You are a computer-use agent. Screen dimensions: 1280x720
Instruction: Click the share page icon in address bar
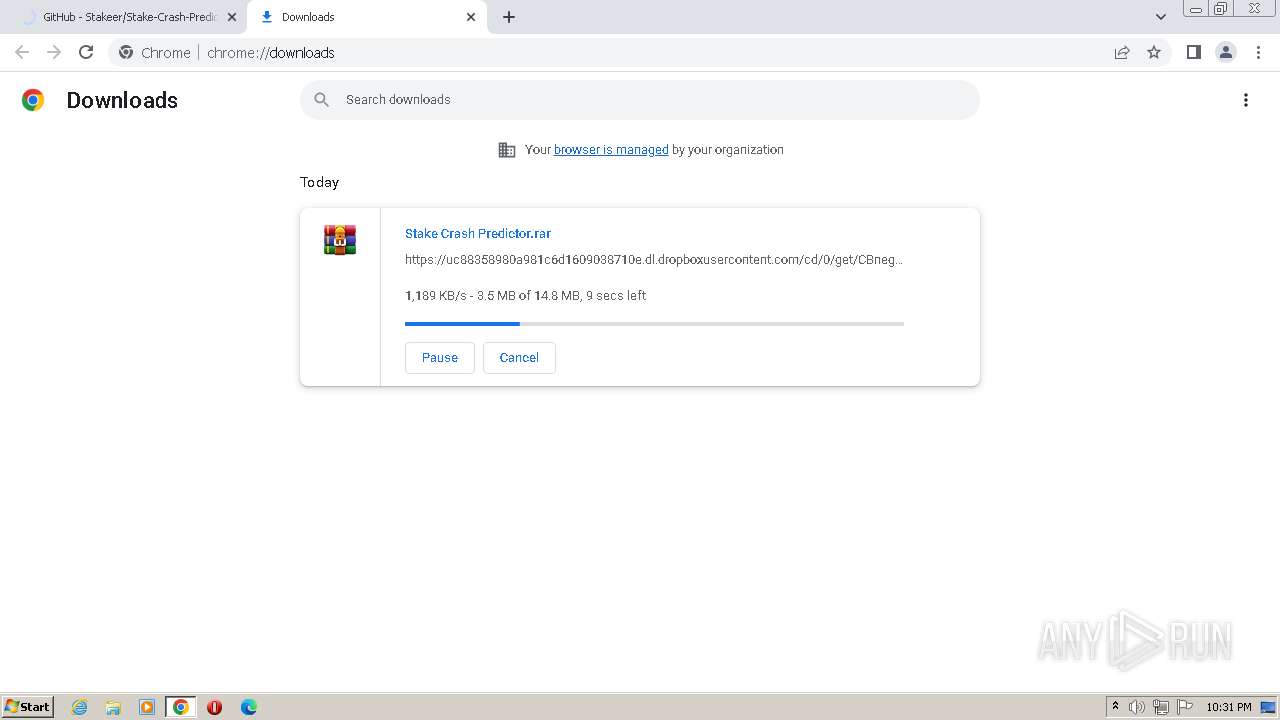coord(1122,52)
